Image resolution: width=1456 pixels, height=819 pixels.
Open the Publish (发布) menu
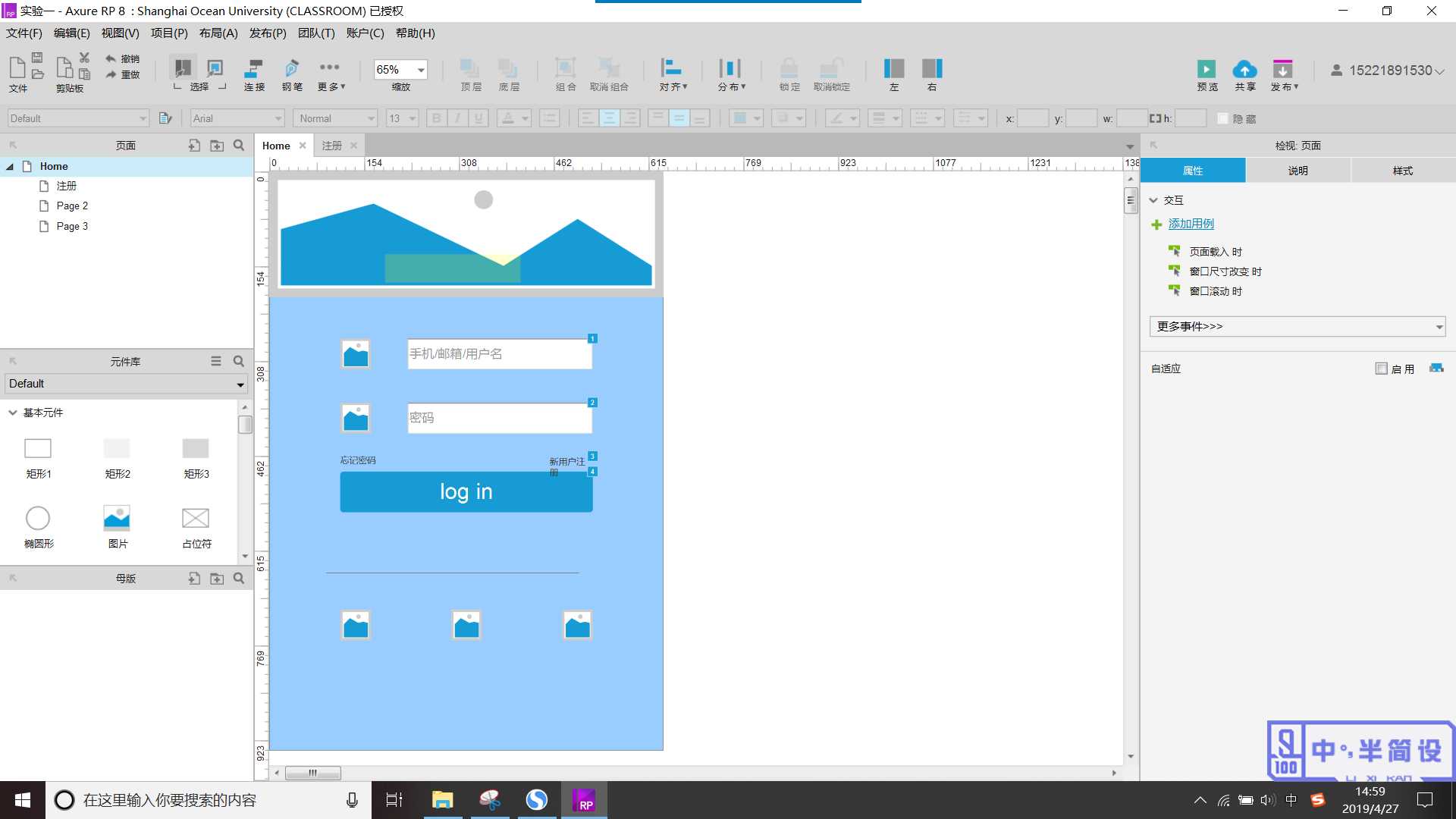pyautogui.click(x=267, y=33)
